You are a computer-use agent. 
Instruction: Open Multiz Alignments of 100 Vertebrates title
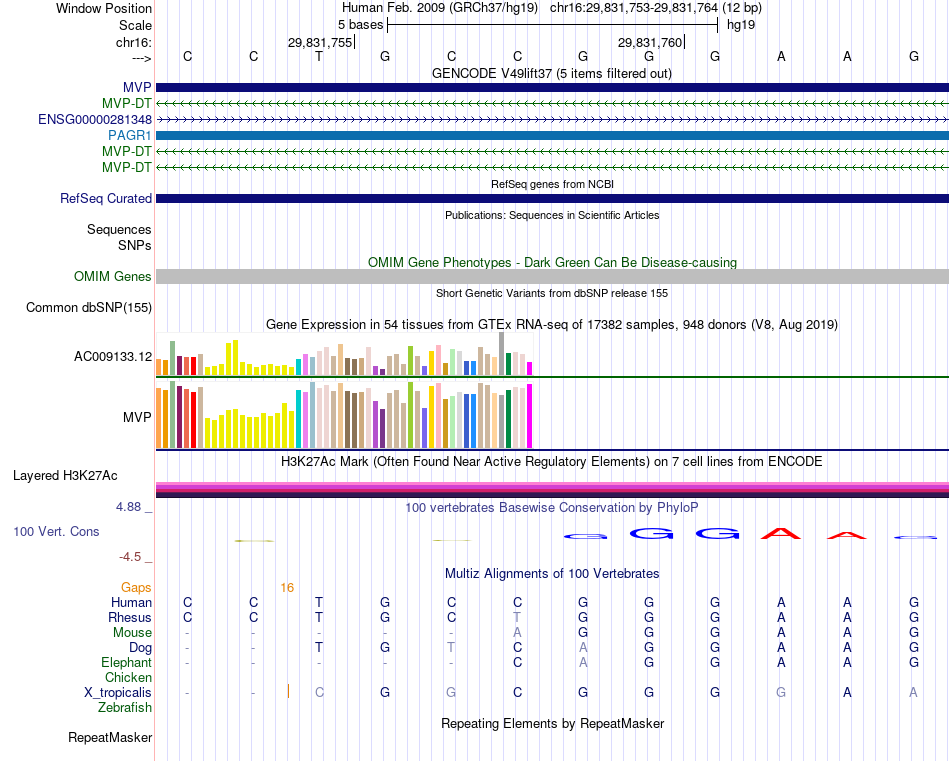tap(552, 573)
